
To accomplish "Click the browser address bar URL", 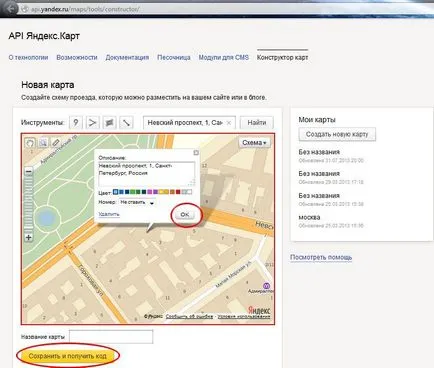I will coord(85,9).
